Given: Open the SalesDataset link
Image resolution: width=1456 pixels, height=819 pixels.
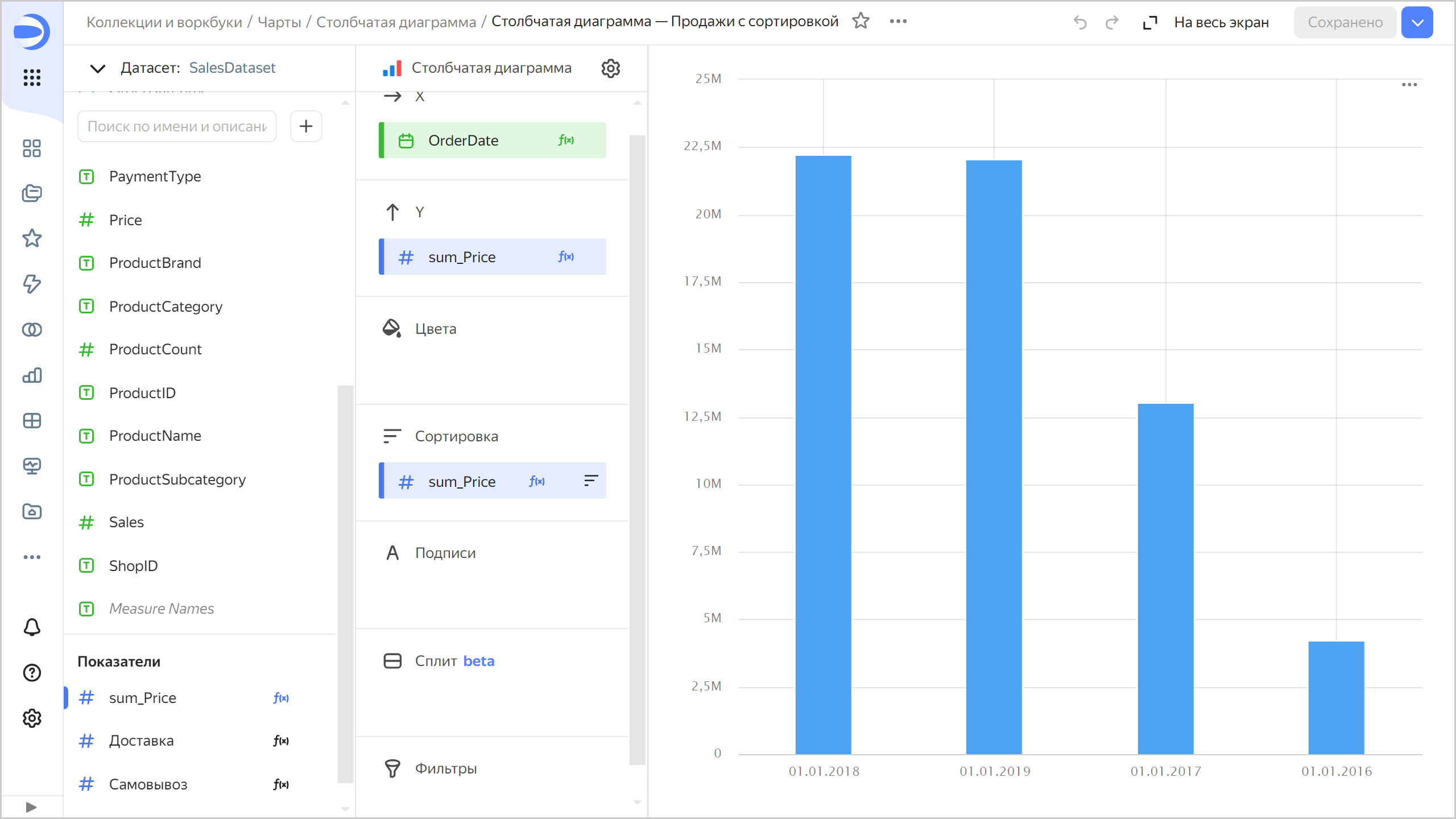Looking at the screenshot, I should (x=232, y=68).
